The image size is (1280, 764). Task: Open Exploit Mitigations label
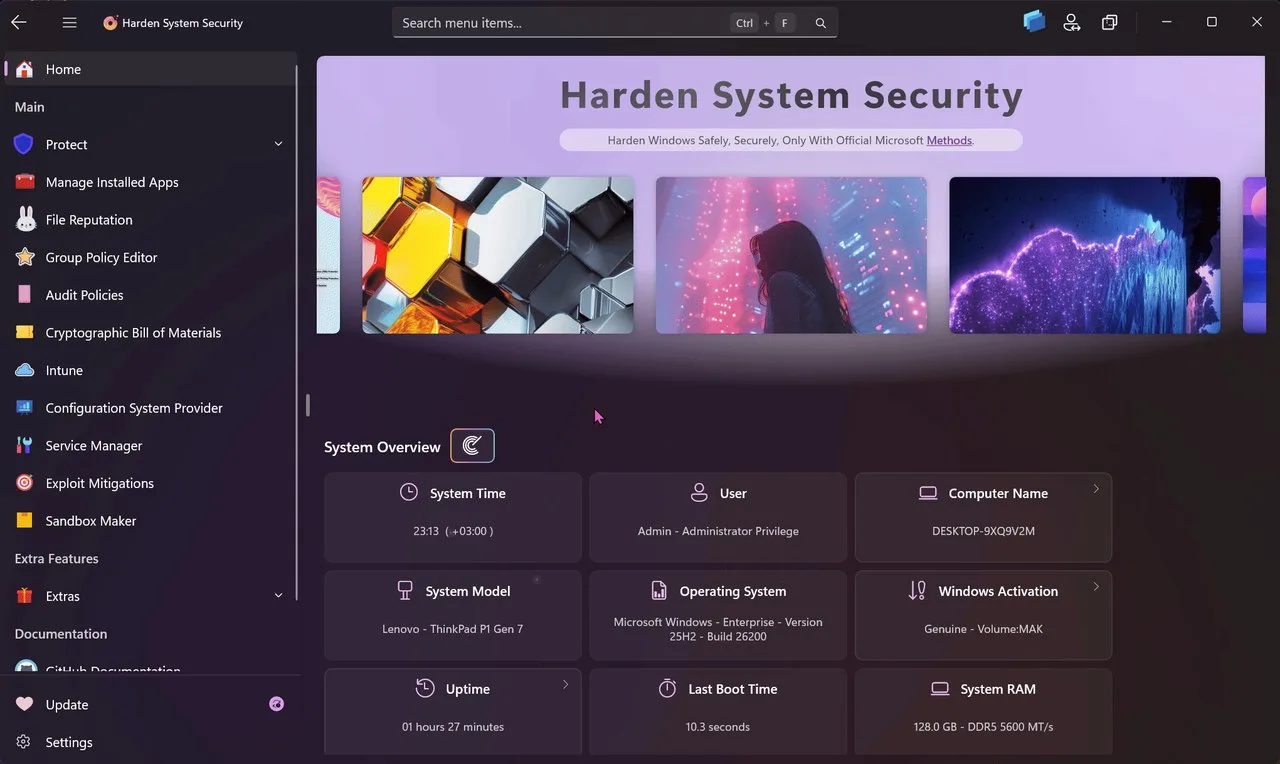pyautogui.click(x=100, y=483)
